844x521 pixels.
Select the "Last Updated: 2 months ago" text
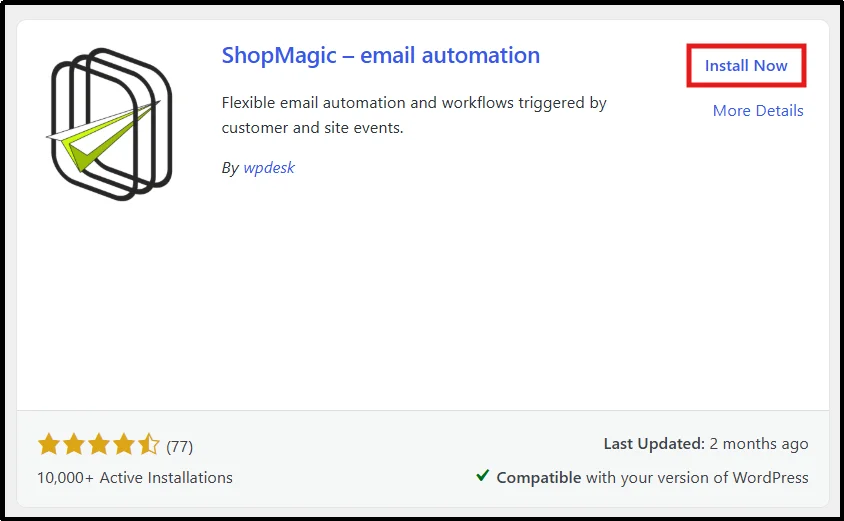(x=706, y=443)
